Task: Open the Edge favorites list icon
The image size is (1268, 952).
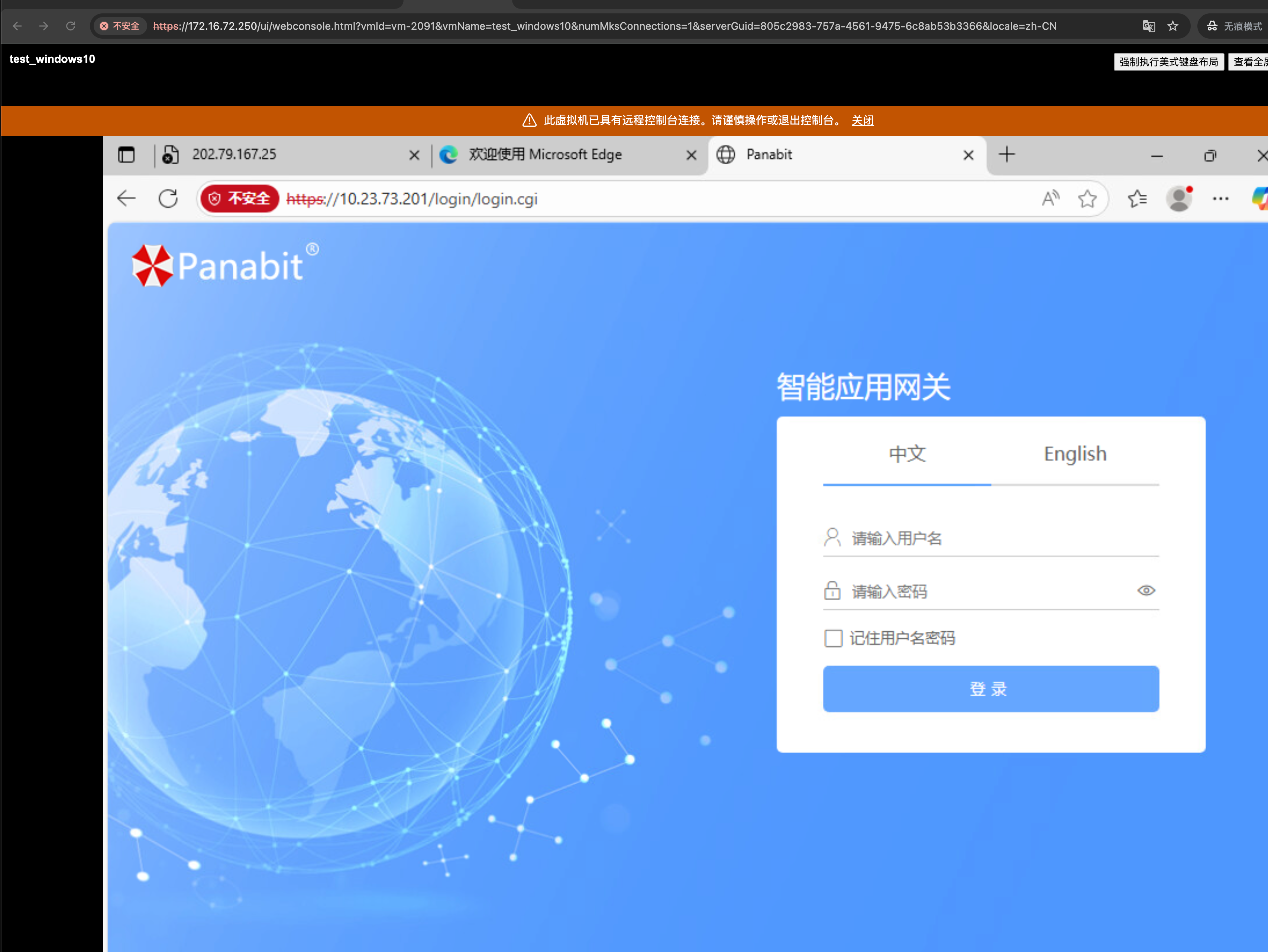Action: pyautogui.click(x=1137, y=199)
